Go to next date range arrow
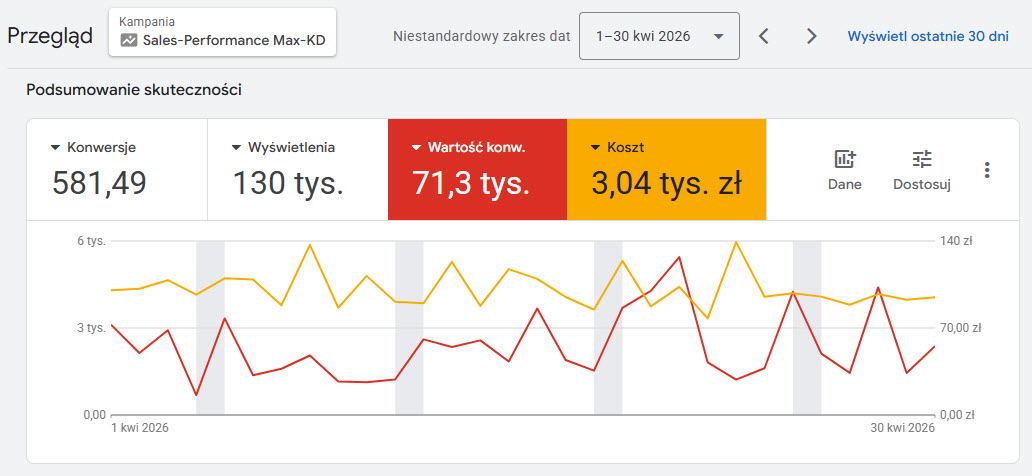Image resolution: width=1032 pixels, height=476 pixels. pyautogui.click(x=812, y=36)
